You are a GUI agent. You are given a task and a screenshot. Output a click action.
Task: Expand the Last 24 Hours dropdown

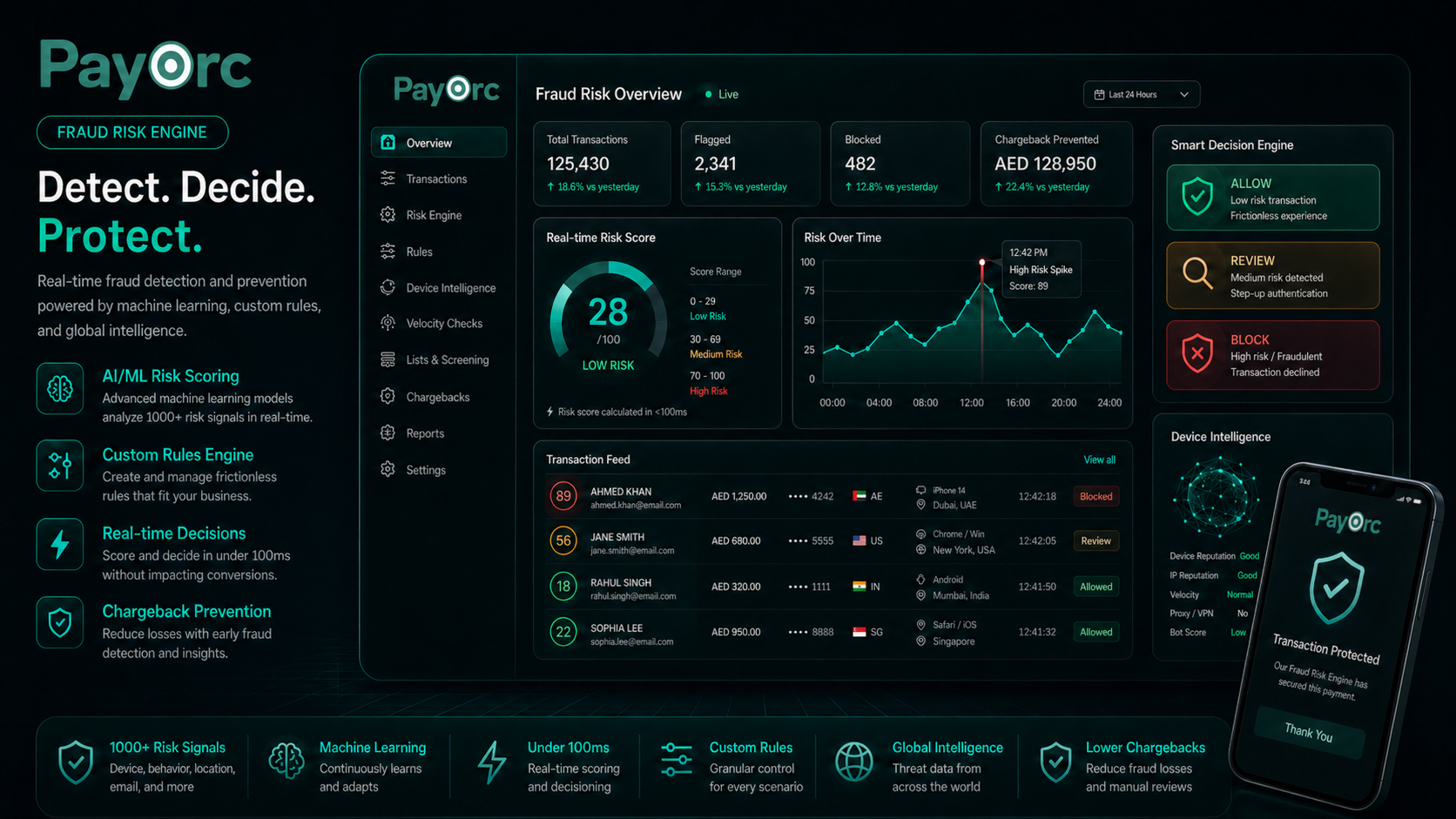[1142, 94]
